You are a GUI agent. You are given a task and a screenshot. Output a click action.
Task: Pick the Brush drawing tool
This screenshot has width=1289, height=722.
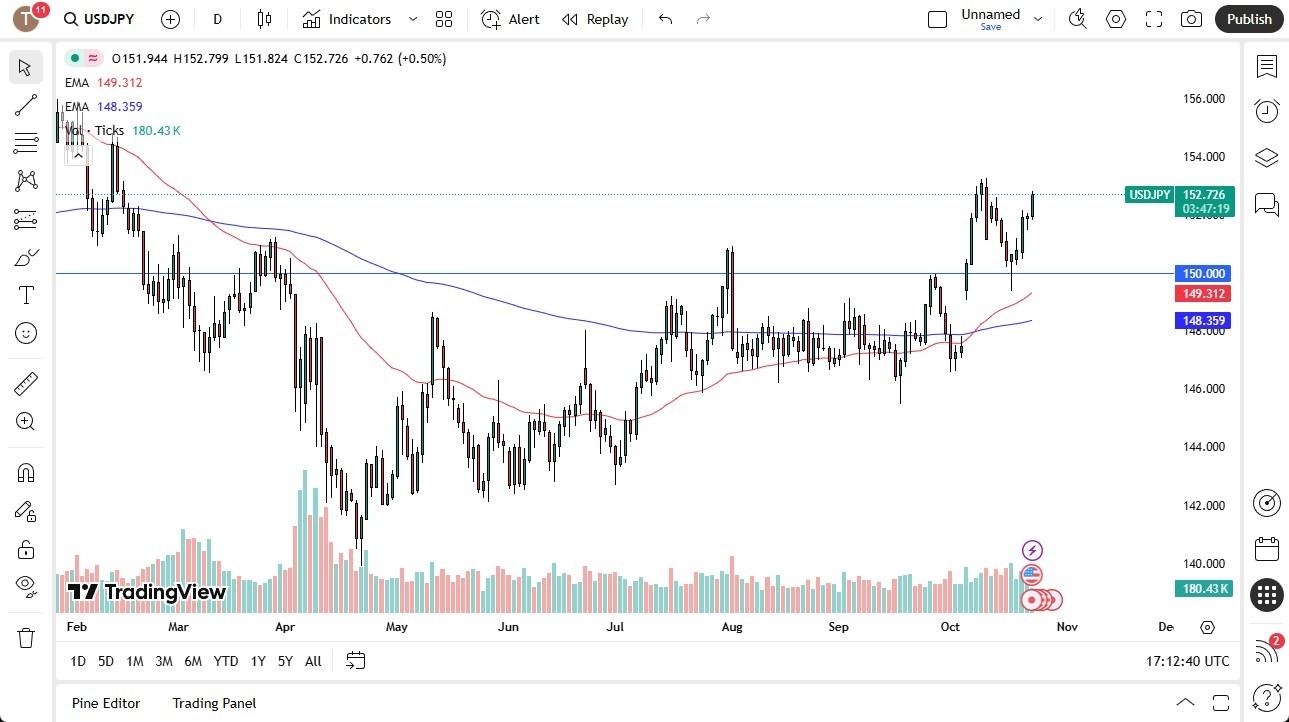coord(25,257)
